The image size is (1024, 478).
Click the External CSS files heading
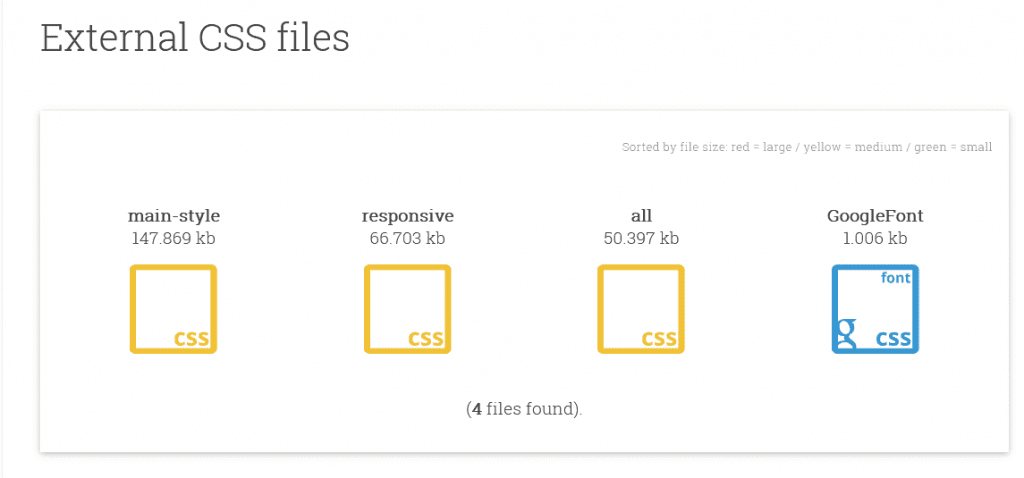pyautogui.click(x=195, y=38)
